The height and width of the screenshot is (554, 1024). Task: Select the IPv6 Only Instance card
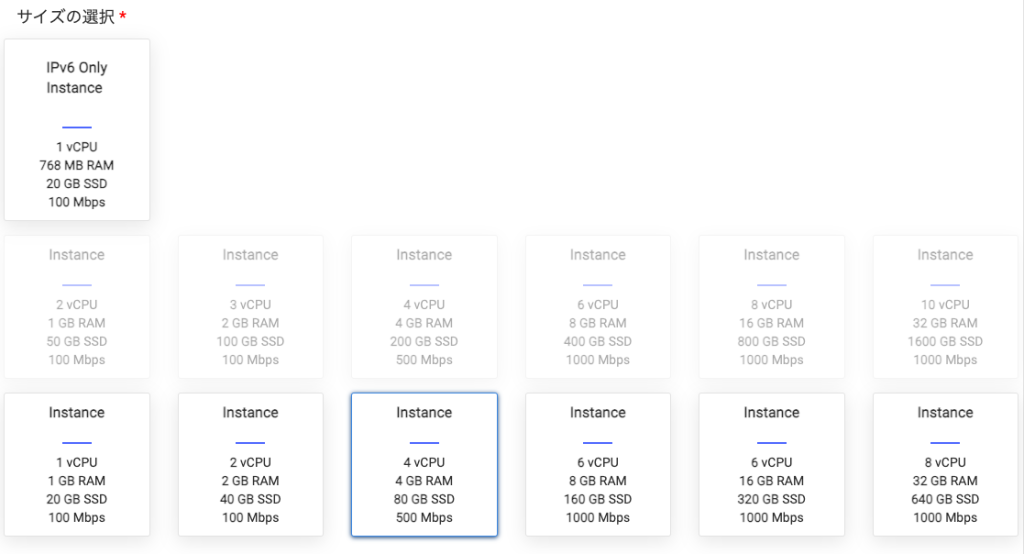pyautogui.click(x=77, y=130)
